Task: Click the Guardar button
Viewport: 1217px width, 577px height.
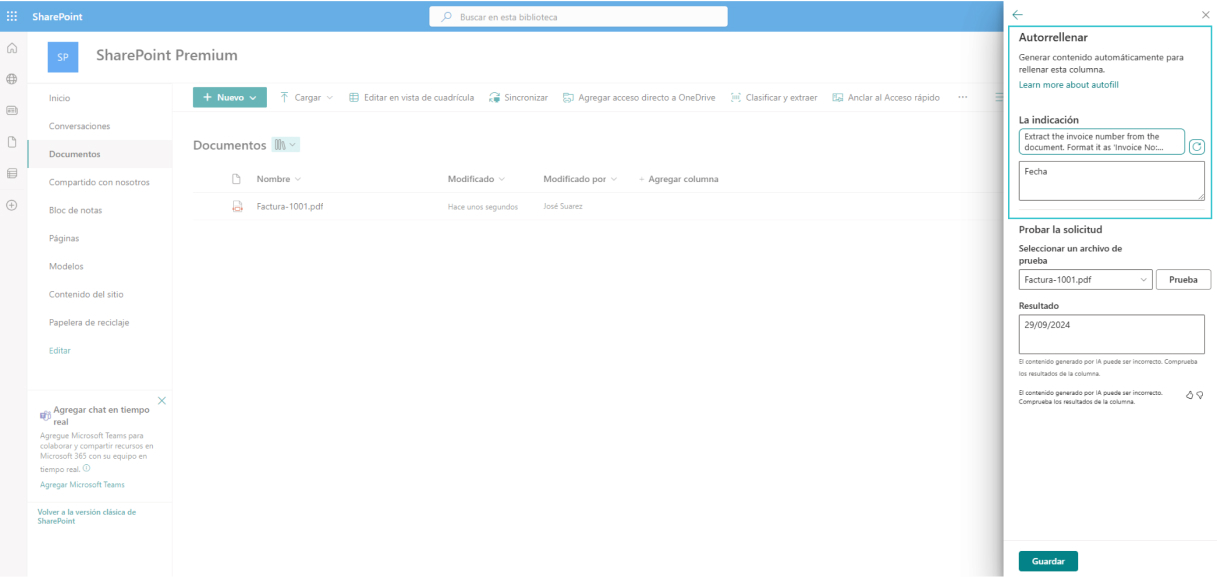Action: point(1048,562)
